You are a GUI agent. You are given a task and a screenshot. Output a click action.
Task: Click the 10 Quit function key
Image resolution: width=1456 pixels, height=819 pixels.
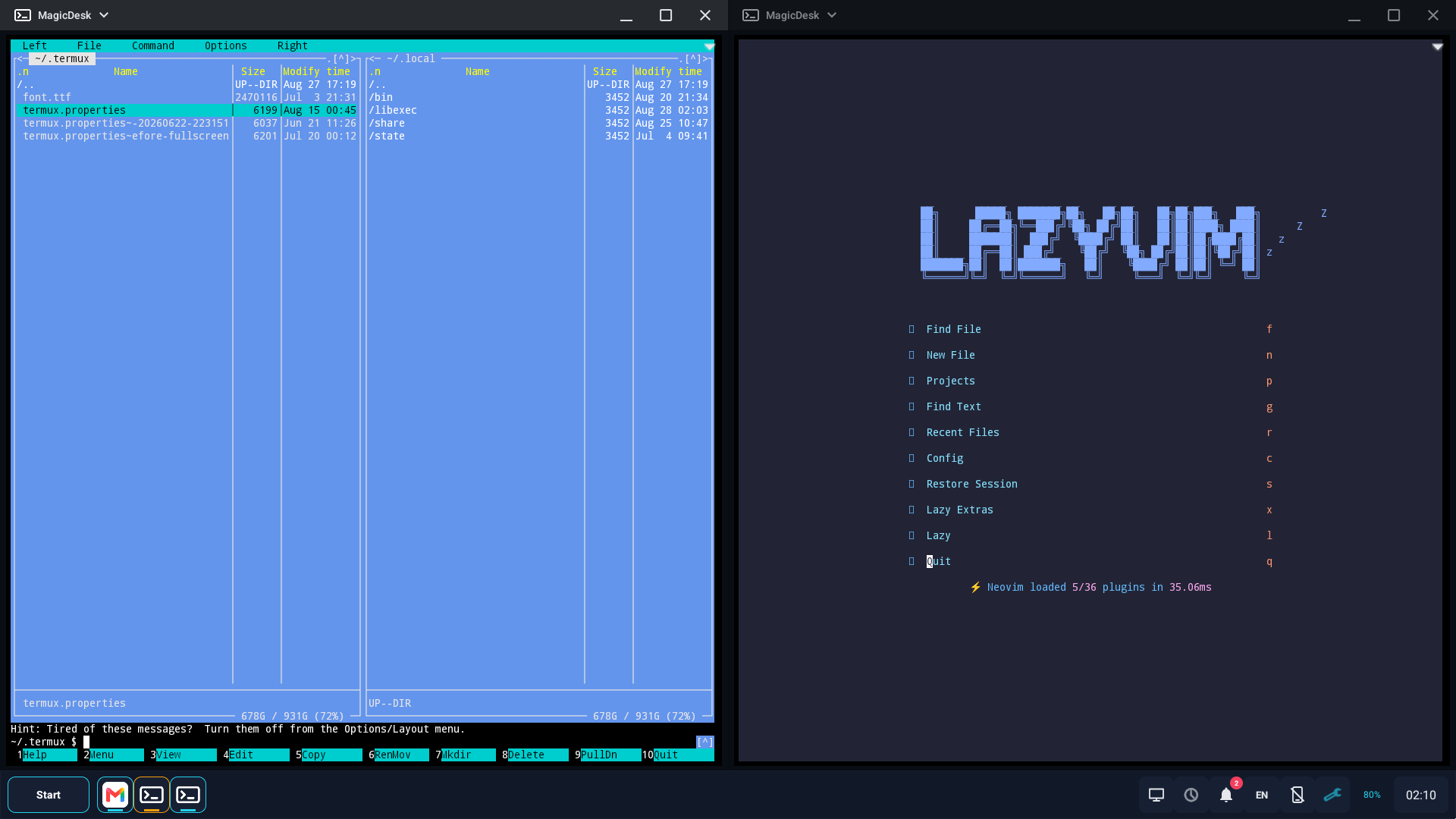(678, 755)
